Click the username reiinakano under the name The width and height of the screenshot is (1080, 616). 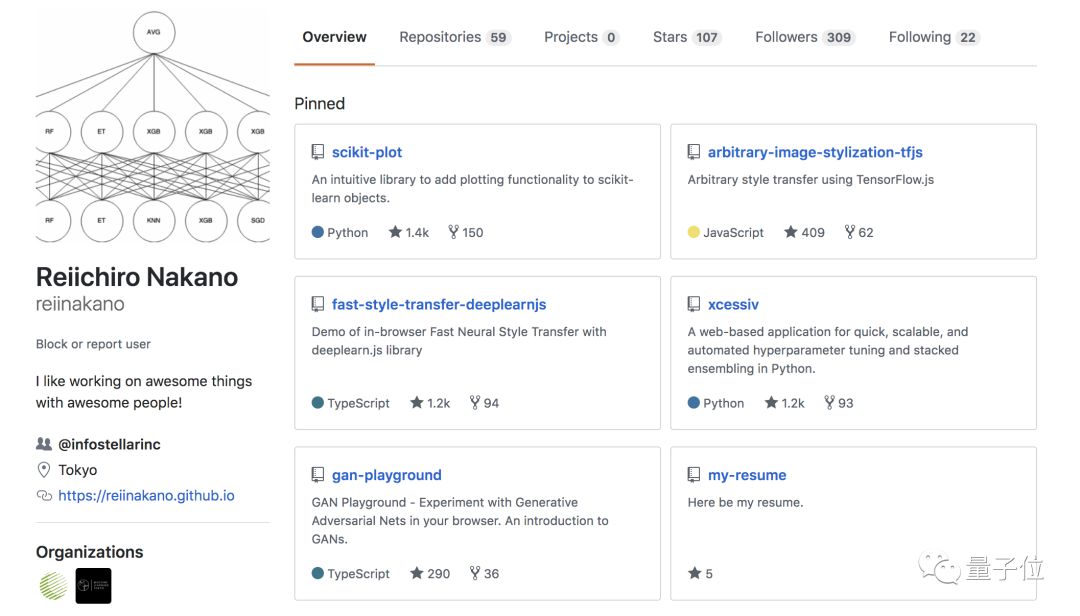point(80,304)
